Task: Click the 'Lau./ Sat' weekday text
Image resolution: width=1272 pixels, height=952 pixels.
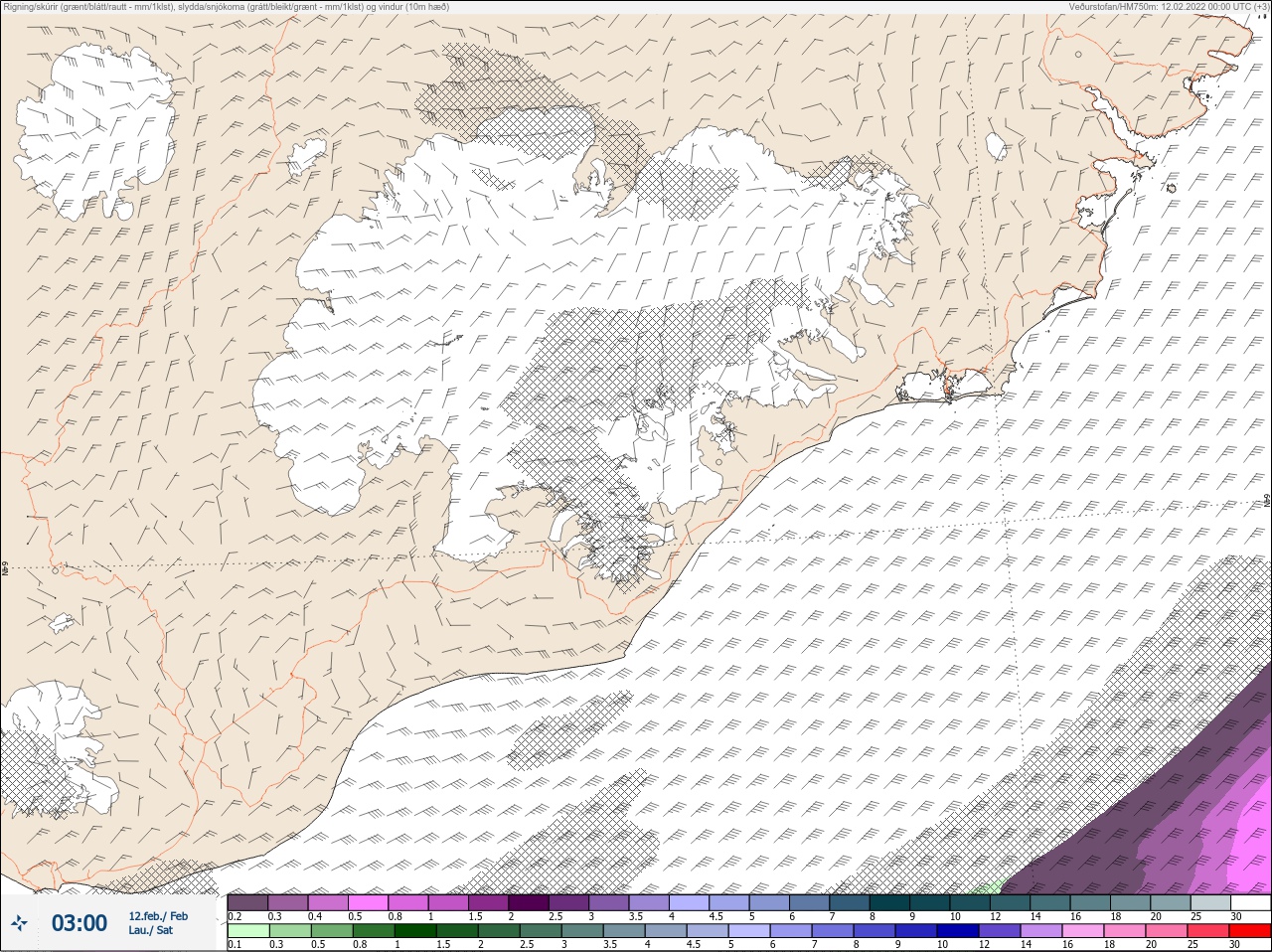Action: [x=151, y=930]
